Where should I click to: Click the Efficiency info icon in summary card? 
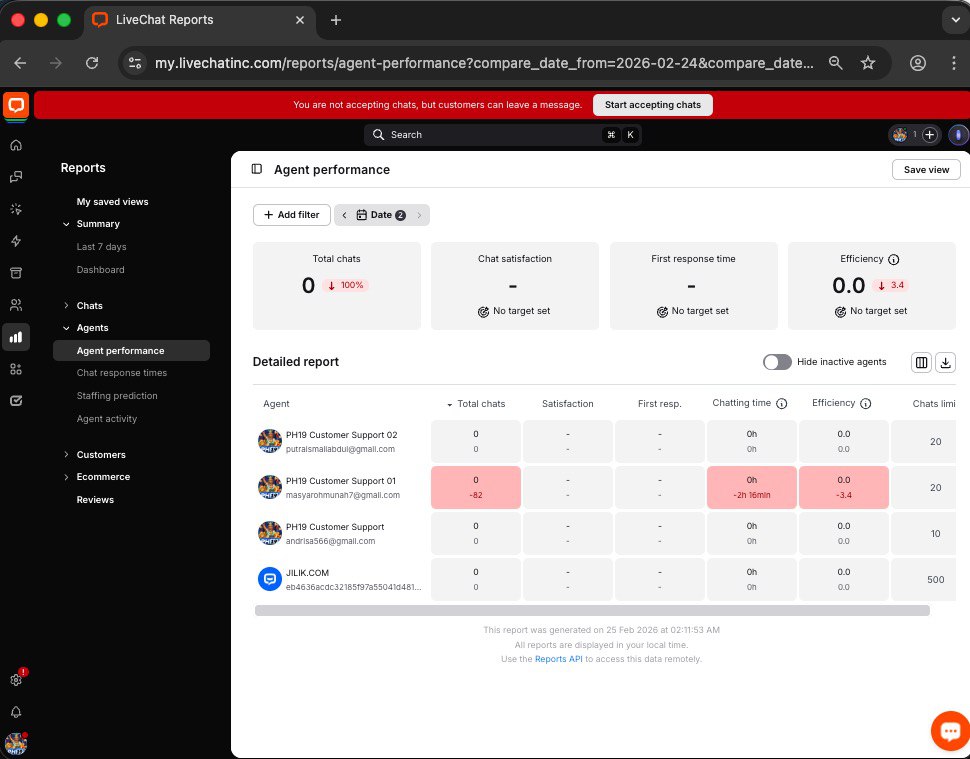[894, 259]
